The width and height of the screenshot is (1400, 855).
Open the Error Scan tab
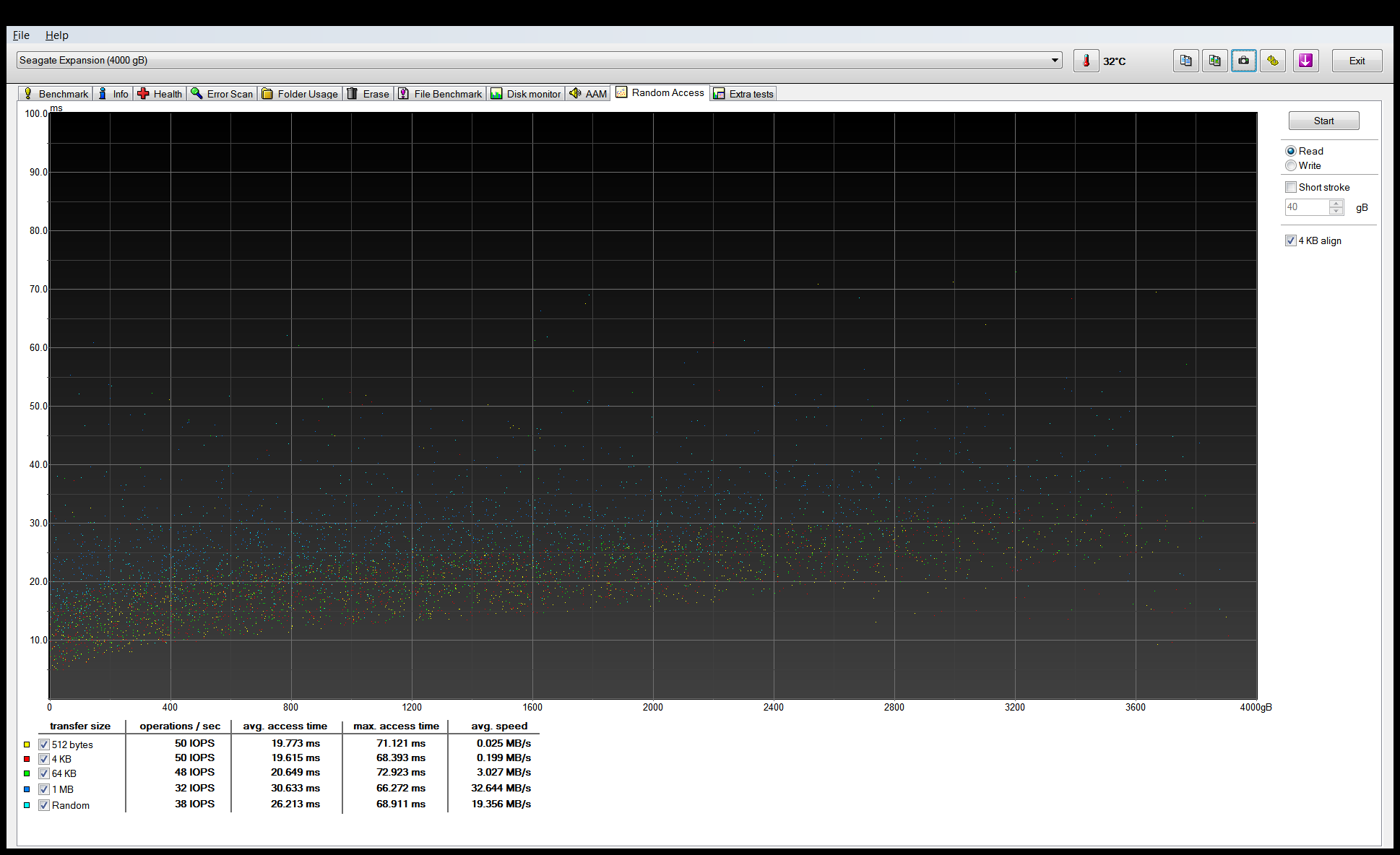[x=222, y=94]
